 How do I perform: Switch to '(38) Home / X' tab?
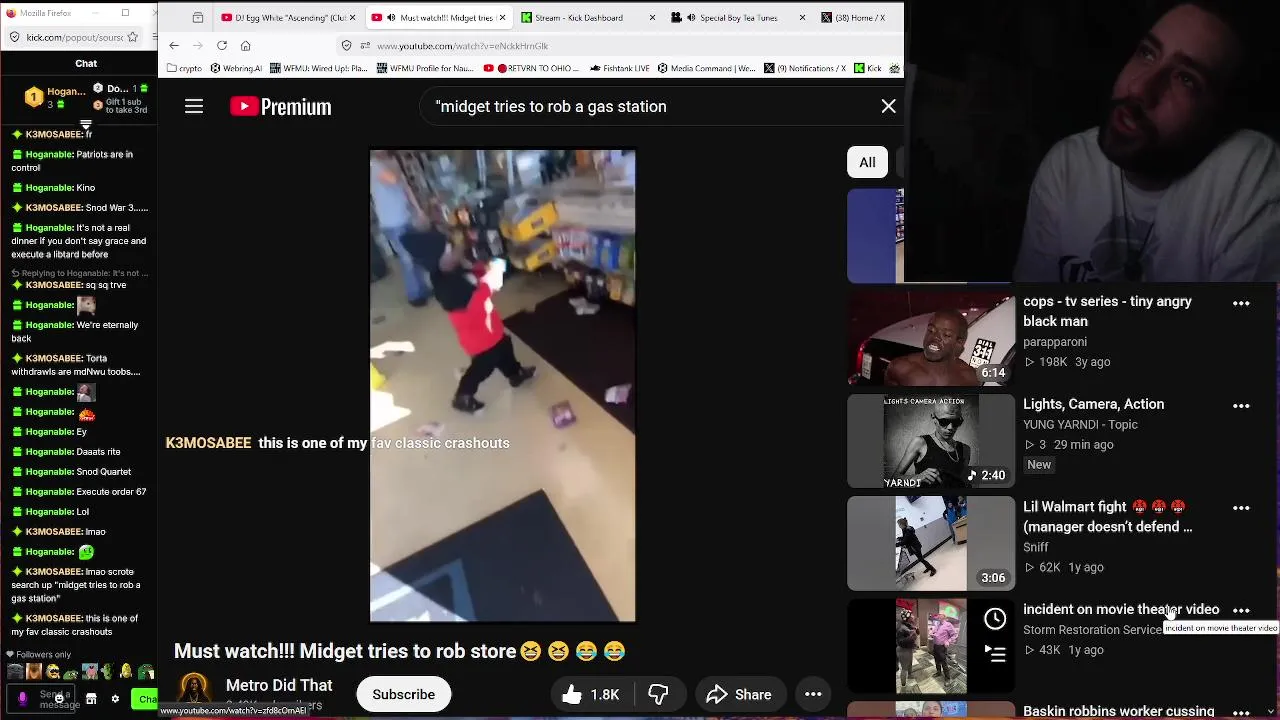click(x=858, y=17)
